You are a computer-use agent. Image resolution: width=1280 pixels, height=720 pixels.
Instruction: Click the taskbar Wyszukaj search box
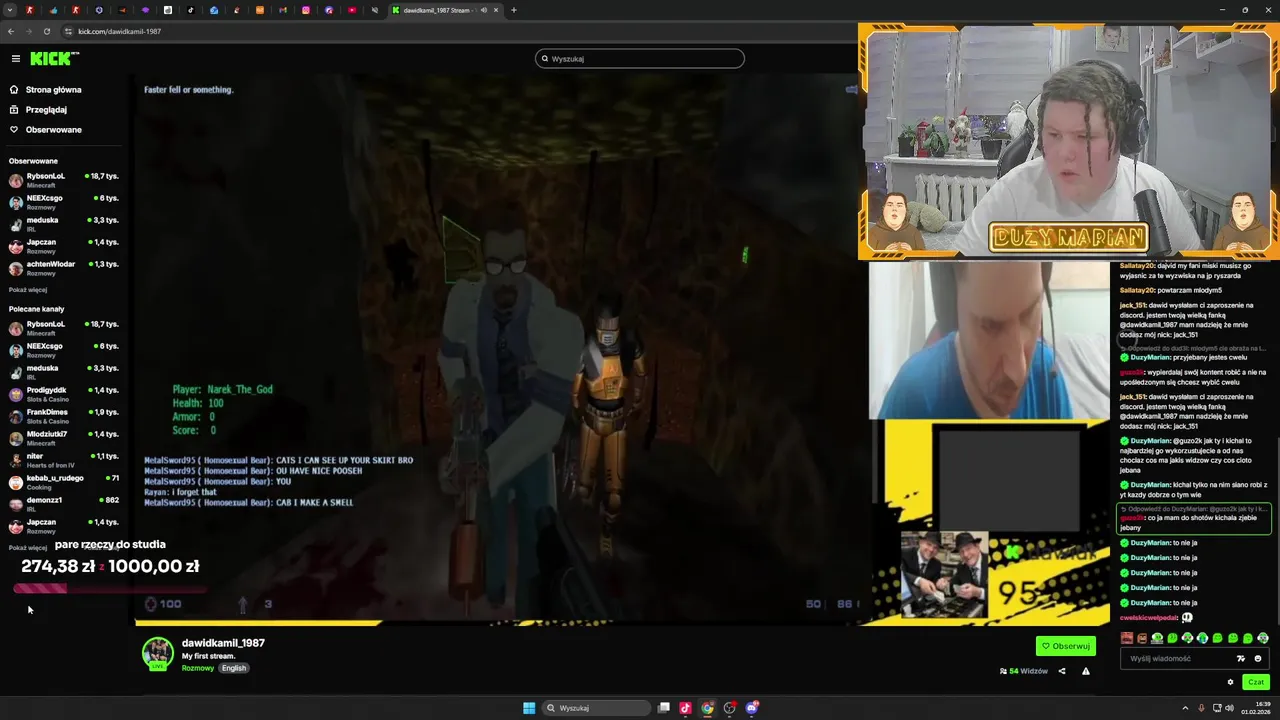(597, 708)
